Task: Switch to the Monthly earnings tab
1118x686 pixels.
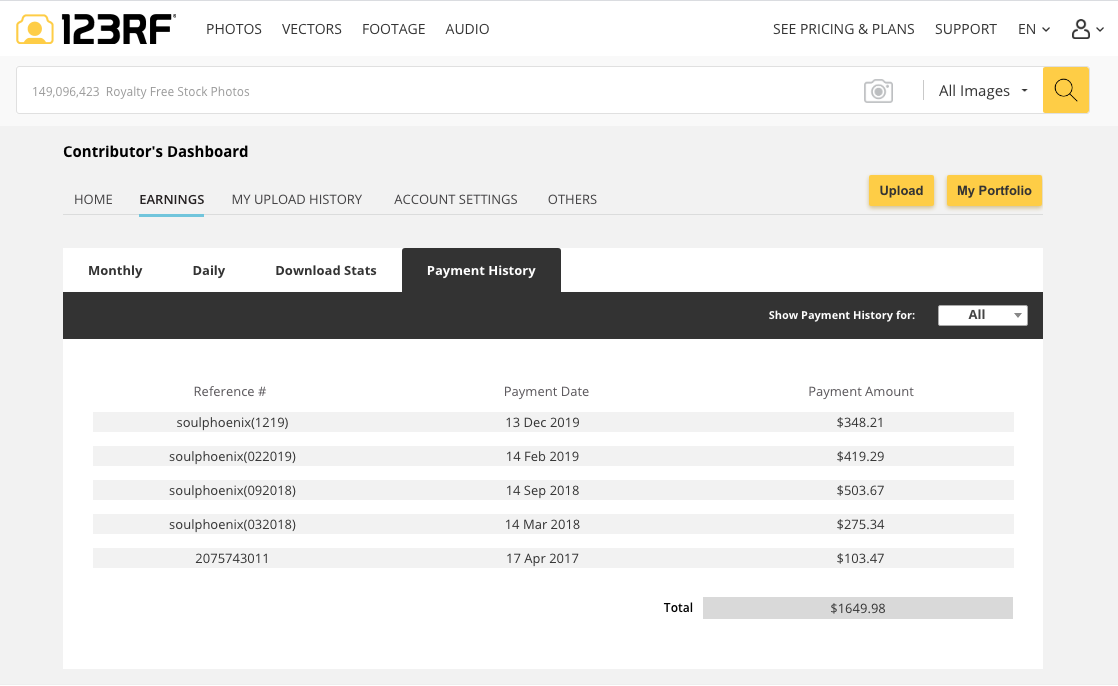Action: (x=115, y=270)
